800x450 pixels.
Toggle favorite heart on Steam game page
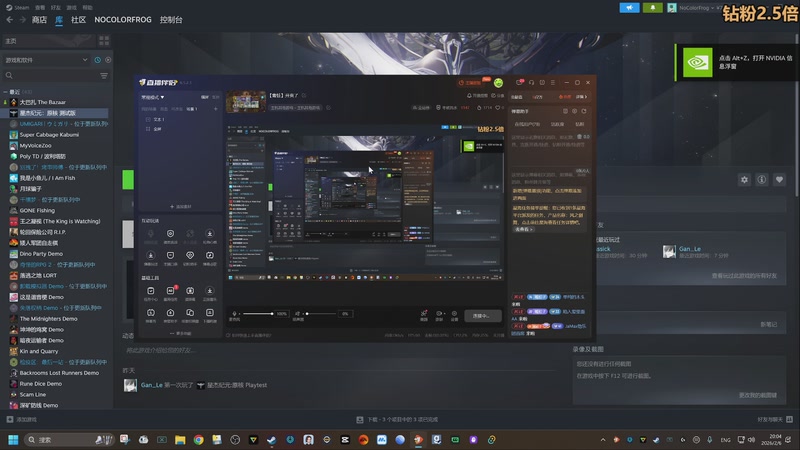click(x=779, y=180)
